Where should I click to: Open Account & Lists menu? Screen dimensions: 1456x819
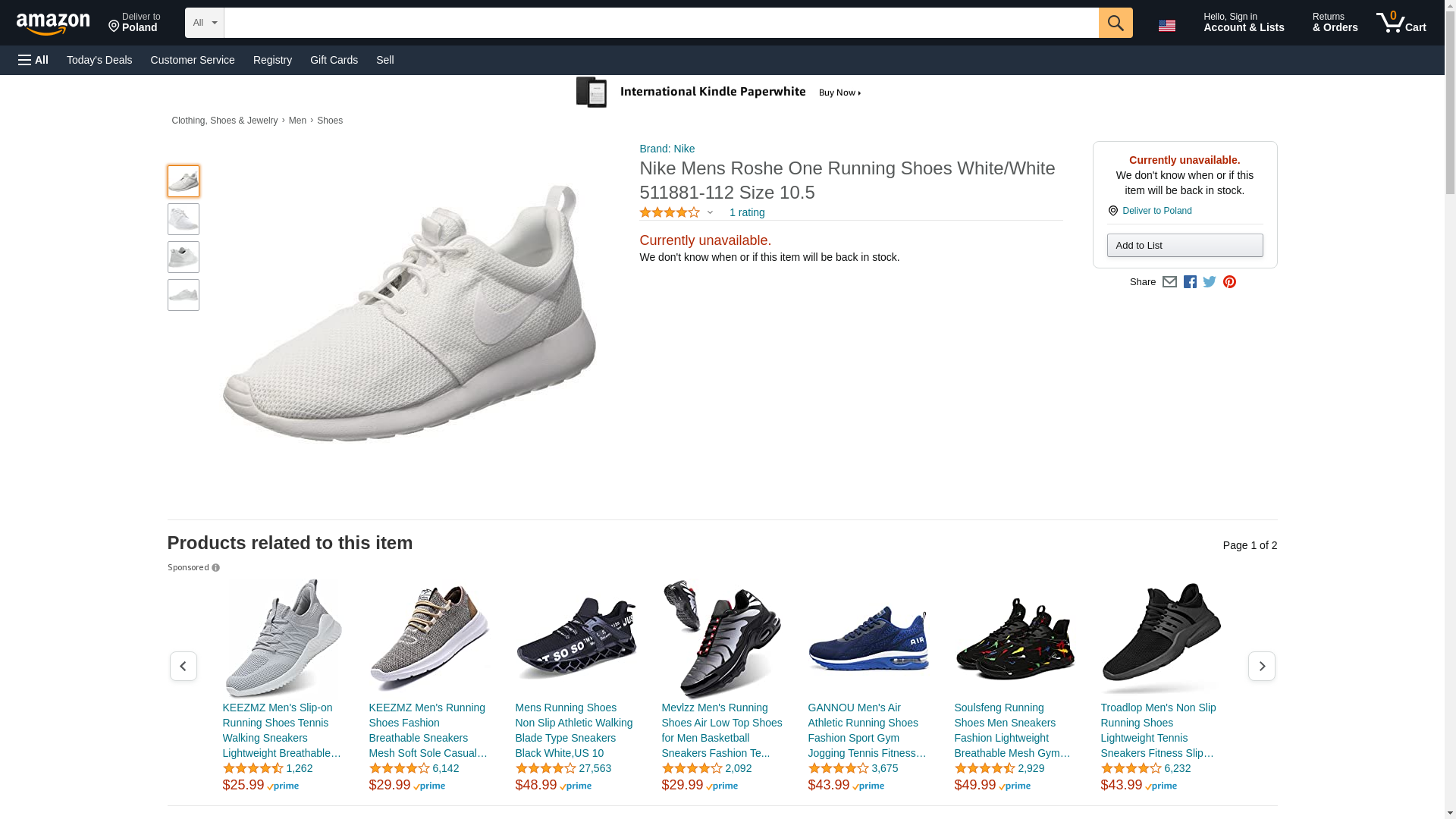[x=1243, y=23]
